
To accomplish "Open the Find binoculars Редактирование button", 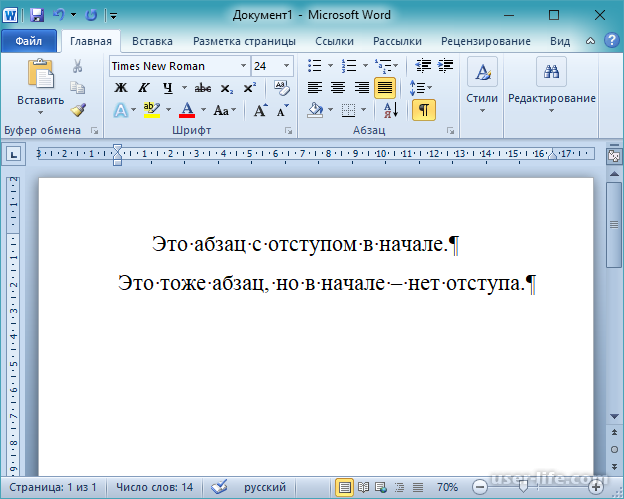I will click(552, 85).
